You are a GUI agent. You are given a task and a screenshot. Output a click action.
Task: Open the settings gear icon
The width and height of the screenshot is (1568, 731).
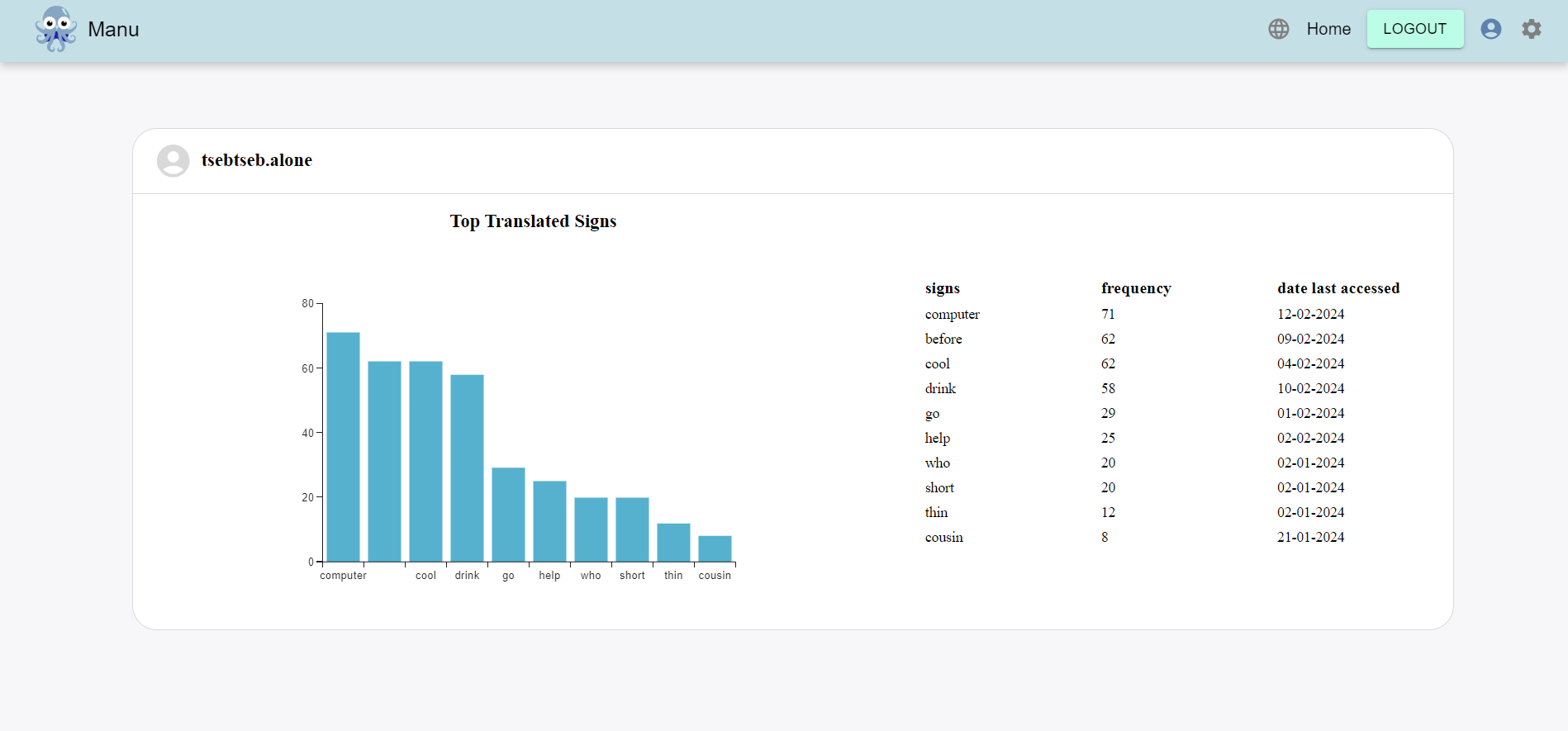coord(1531,29)
